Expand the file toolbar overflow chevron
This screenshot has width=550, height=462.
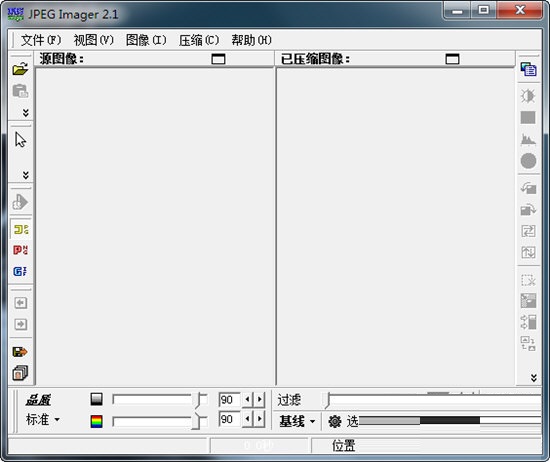26,113
